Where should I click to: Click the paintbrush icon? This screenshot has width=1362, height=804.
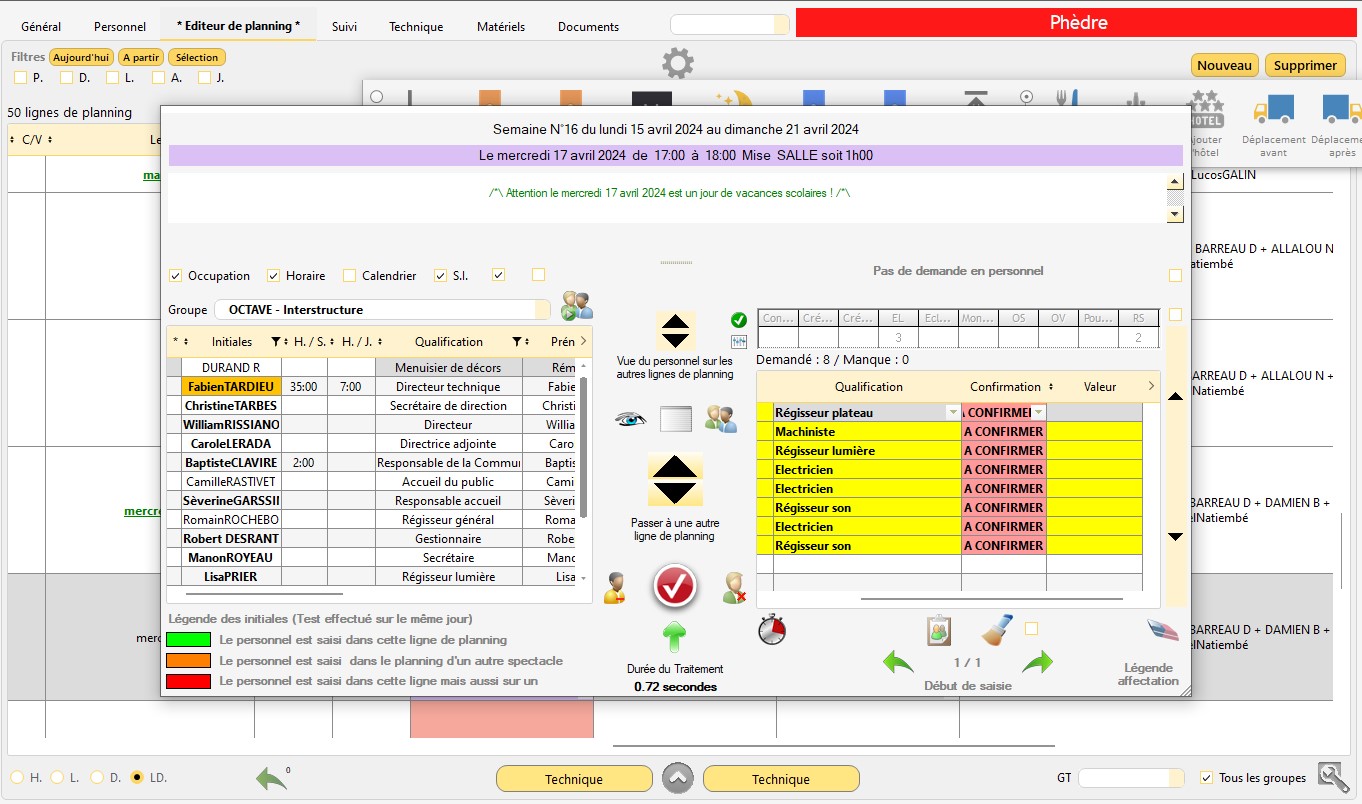pyautogui.click(x=997, y=630)
